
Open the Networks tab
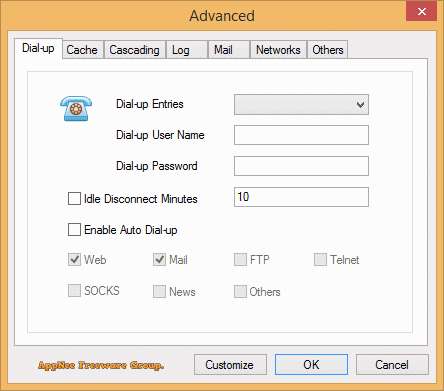pos(278,50)
